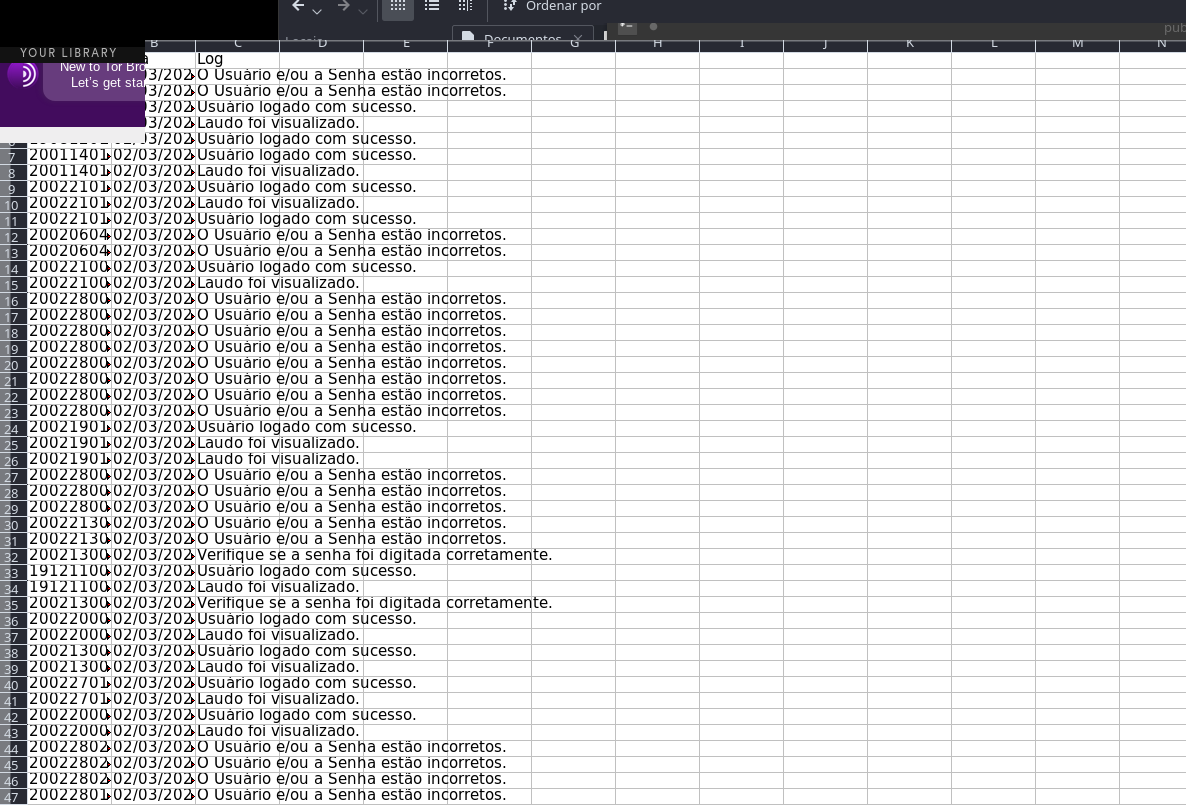Click 'Laudo foi visualizado.' in row 26
This screenshot has height=805, width=1186.
[278, 458]
